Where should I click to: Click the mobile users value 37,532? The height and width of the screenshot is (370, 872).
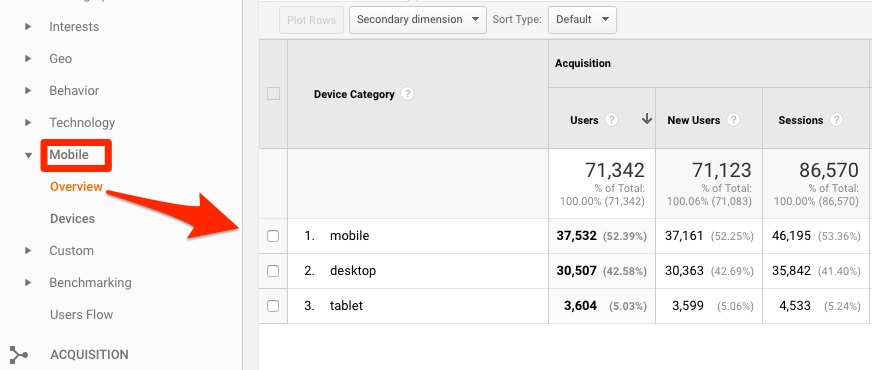(x=576, y=236)
